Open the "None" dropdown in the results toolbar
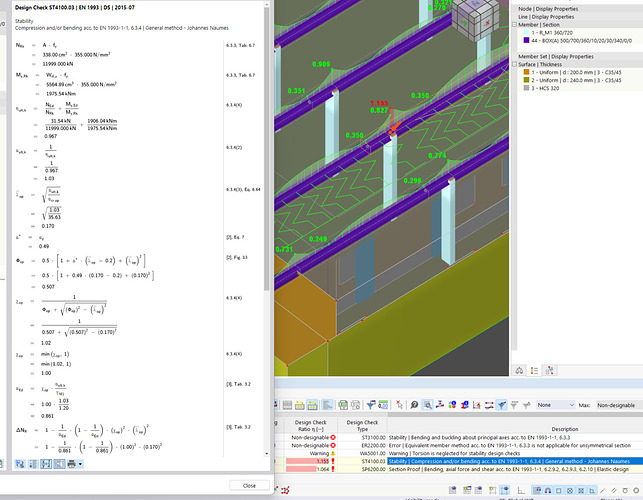This screenshot has height=500, width=643. 558,404
